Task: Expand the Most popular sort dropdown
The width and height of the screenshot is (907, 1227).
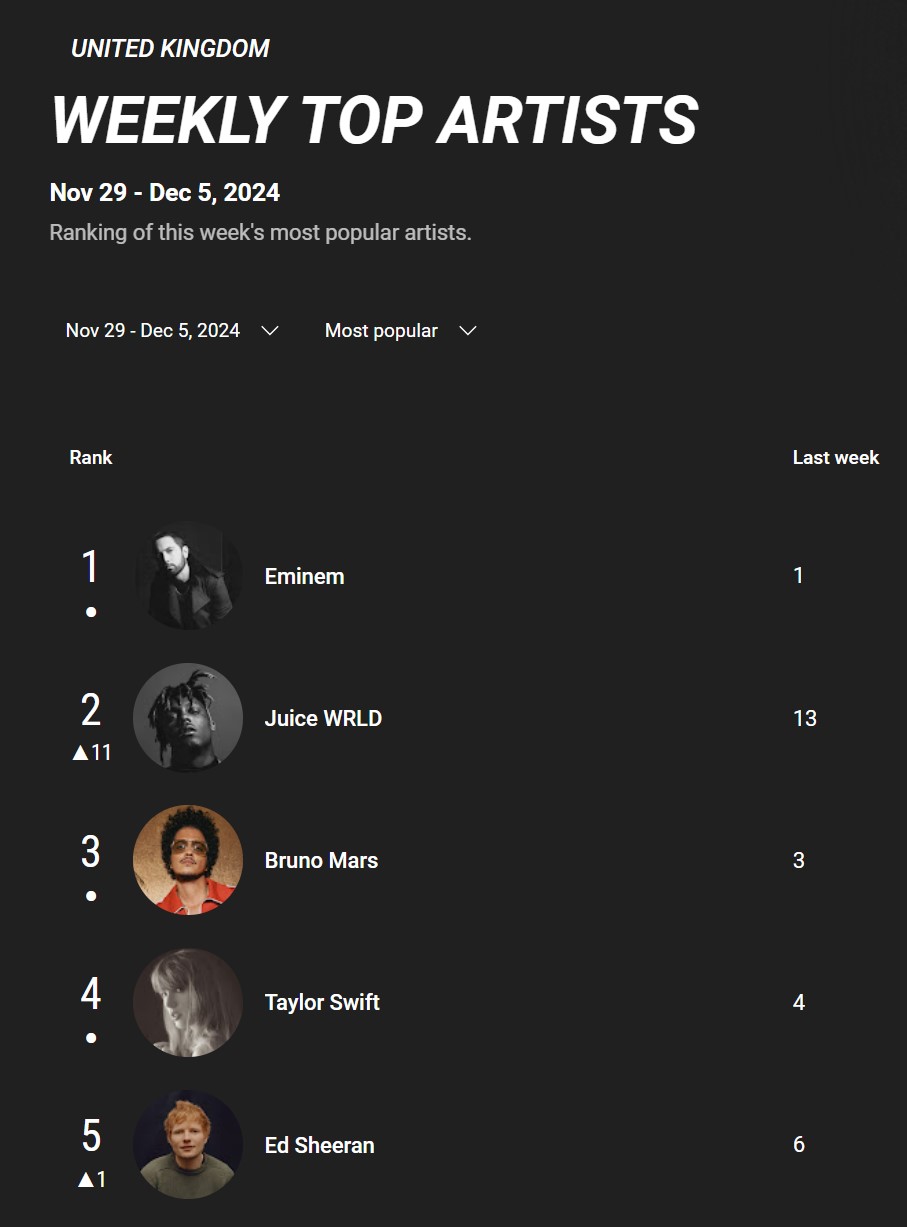Action: (x=400, y=331)
